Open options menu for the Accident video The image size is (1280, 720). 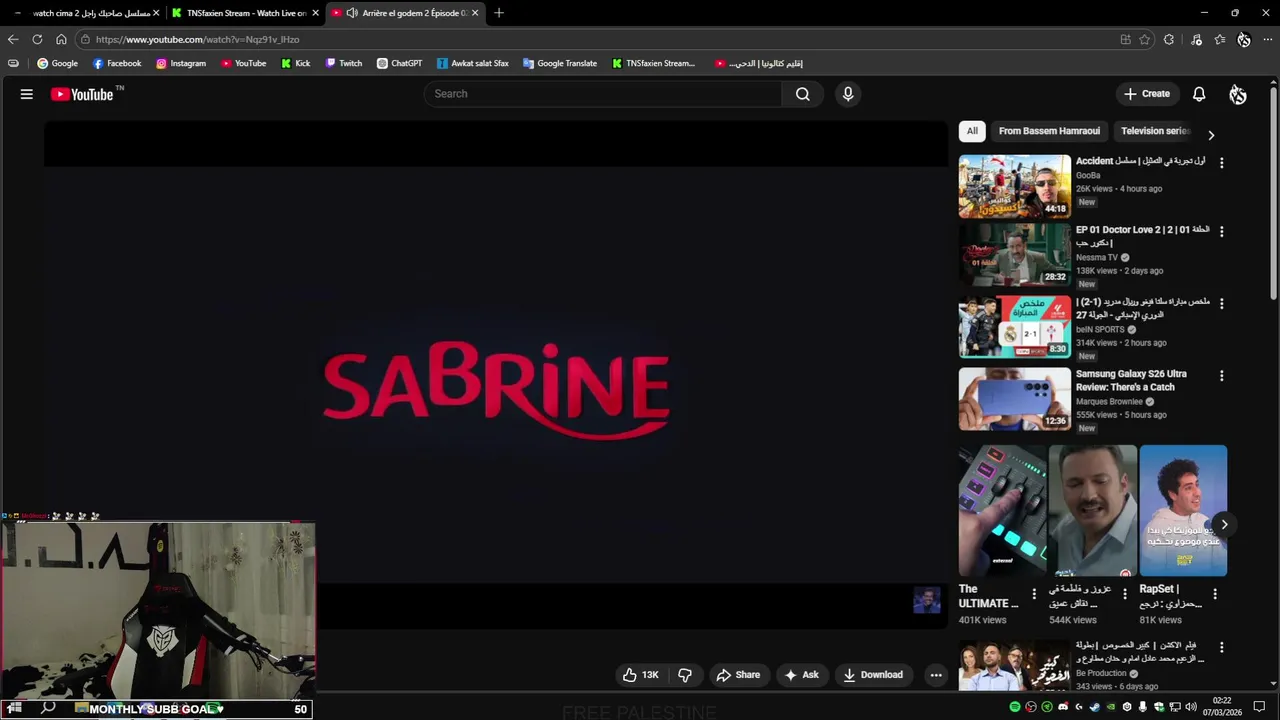point(1221,162)
